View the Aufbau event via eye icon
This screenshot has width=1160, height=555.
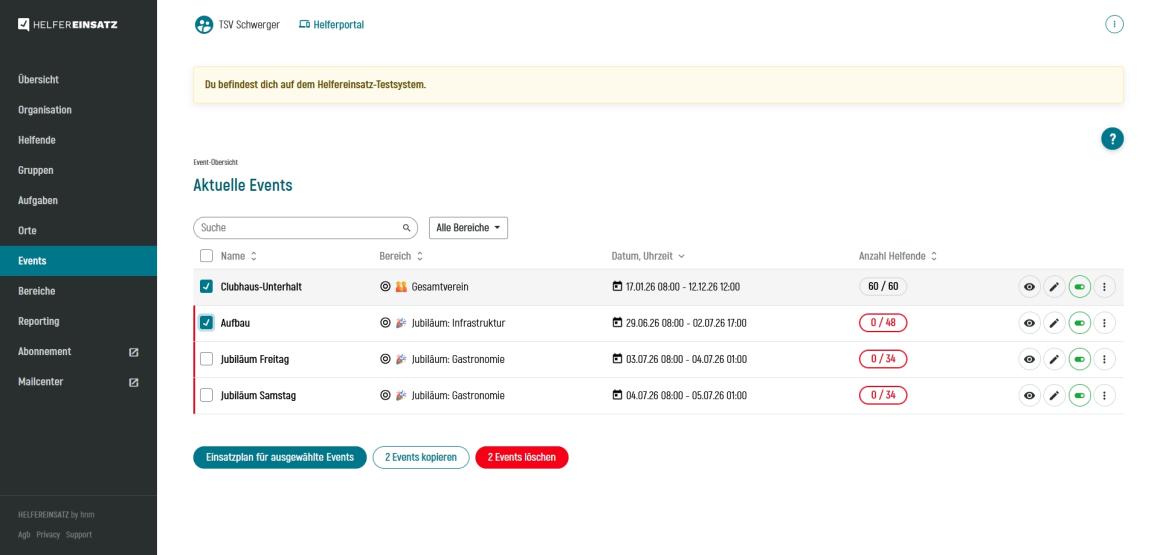(x=1029, y=323)
